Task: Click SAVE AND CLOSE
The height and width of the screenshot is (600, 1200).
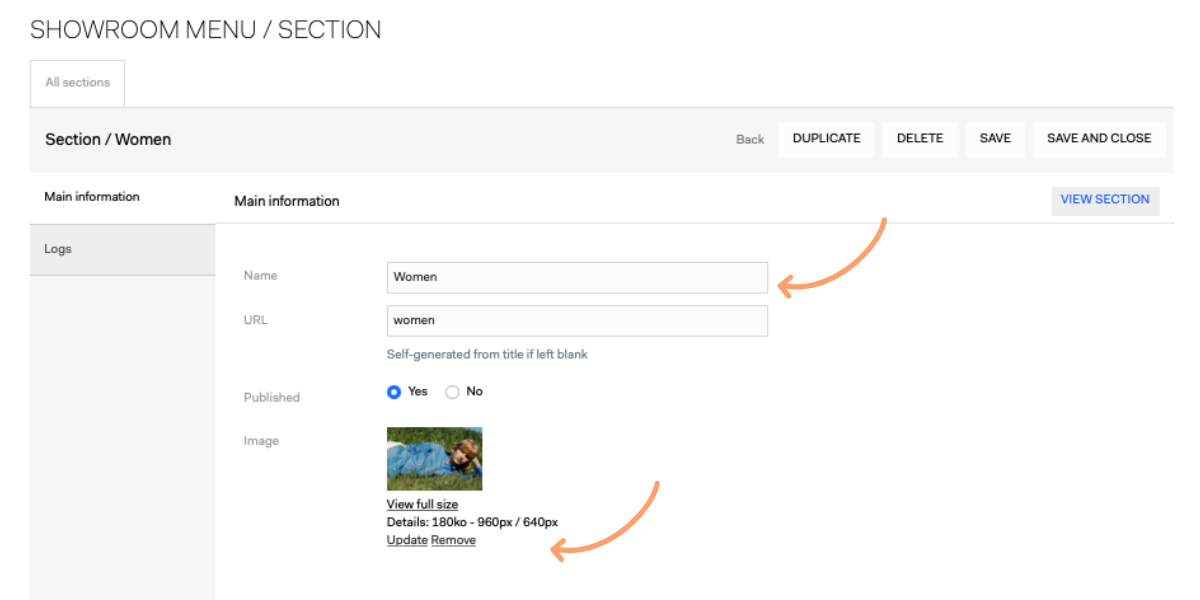Action: pos(1099,139)
